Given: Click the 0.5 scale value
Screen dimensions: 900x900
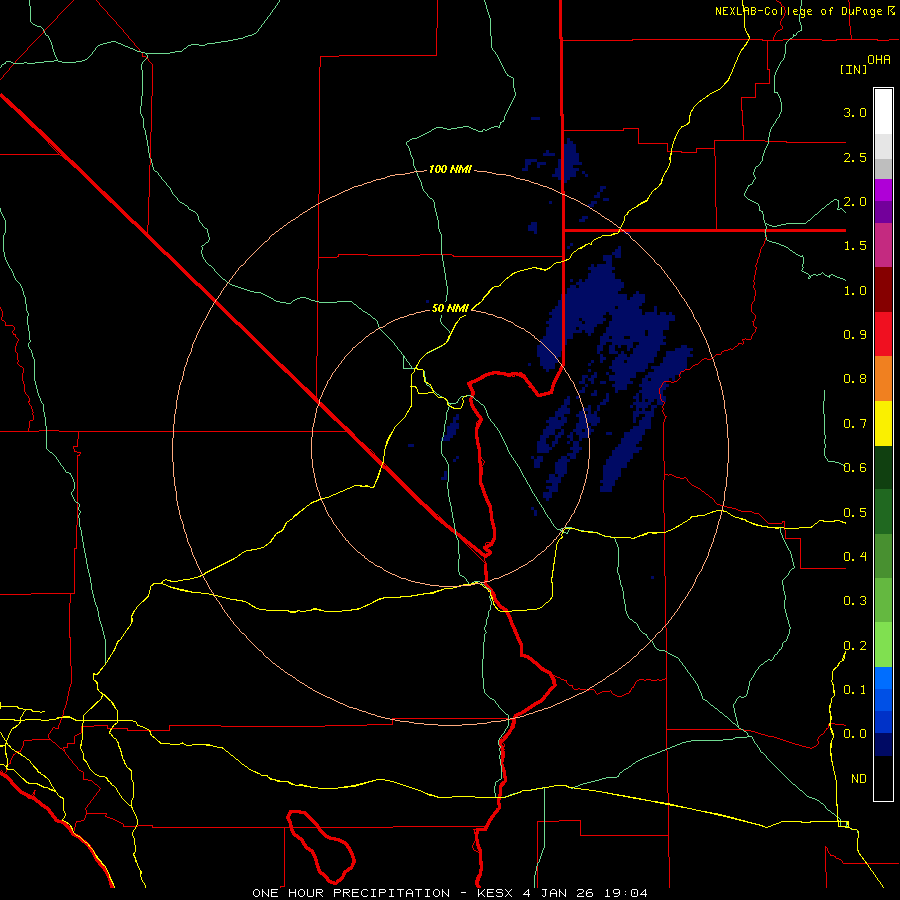Looking at the screenshot, I should pyautogui.click(x=855, y=513).
